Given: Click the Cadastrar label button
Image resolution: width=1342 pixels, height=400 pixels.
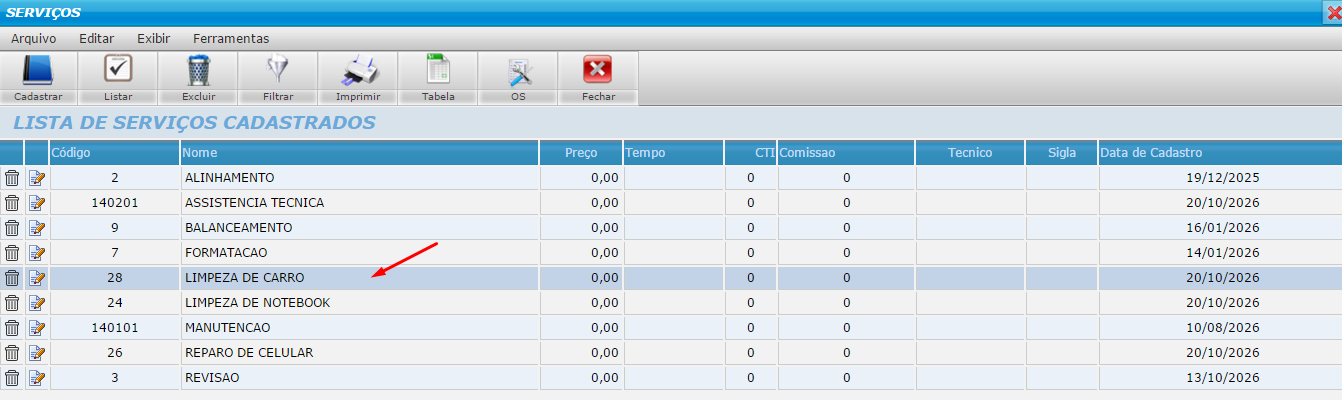Looking at the screenshot, I should (39, 97).
